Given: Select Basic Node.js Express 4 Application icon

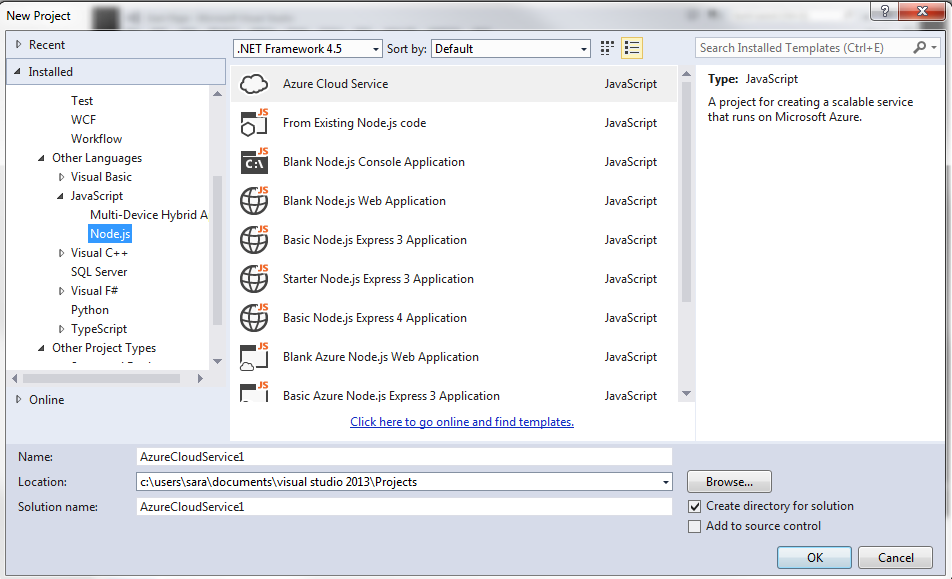Looking at the screenshot, I should [254, 318].
